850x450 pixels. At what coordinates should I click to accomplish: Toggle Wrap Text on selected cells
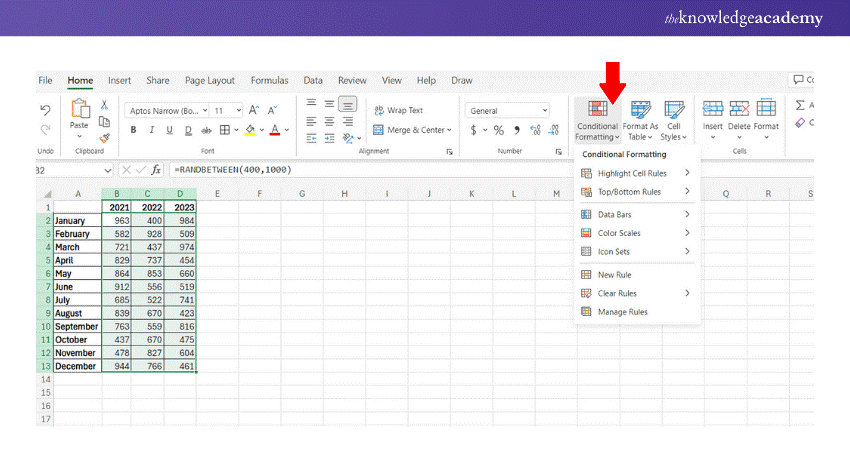tap(399, 110)
